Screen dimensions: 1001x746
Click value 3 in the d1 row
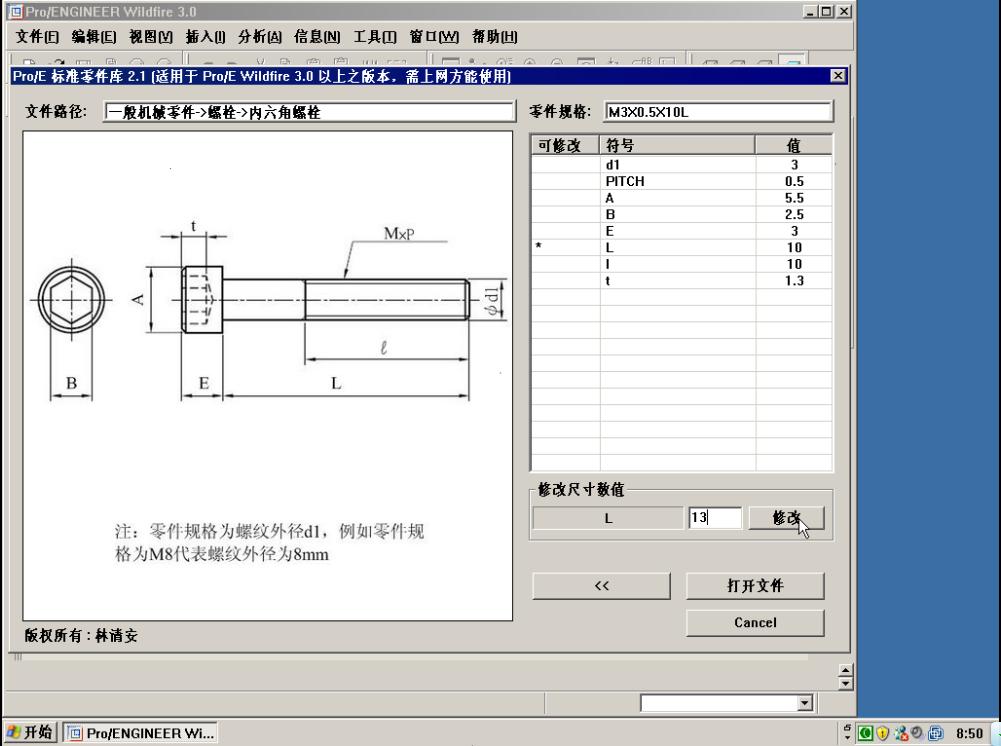coord(794,165)
